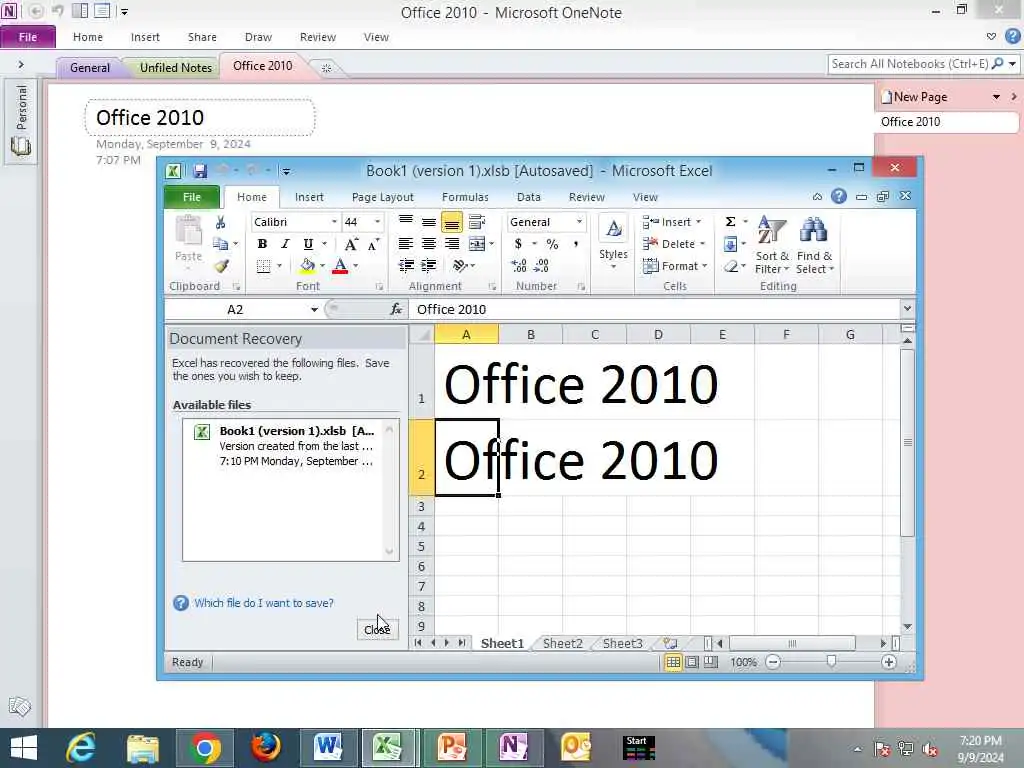Viewport: 1024px width, 768px height.
Task: Open the Delete cells dropdown arrow
Action: [x=703, y=244]
